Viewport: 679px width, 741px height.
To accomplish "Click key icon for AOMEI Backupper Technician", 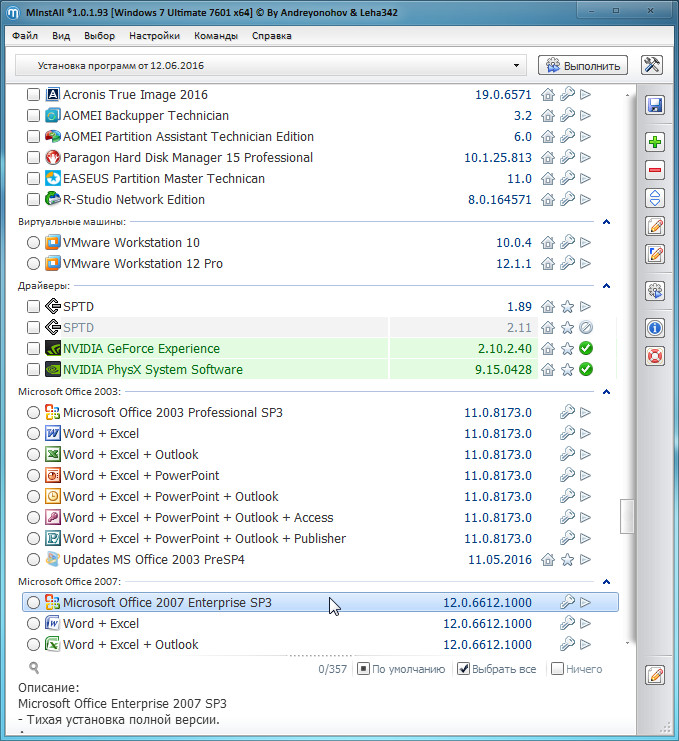I will click(567, 115).
